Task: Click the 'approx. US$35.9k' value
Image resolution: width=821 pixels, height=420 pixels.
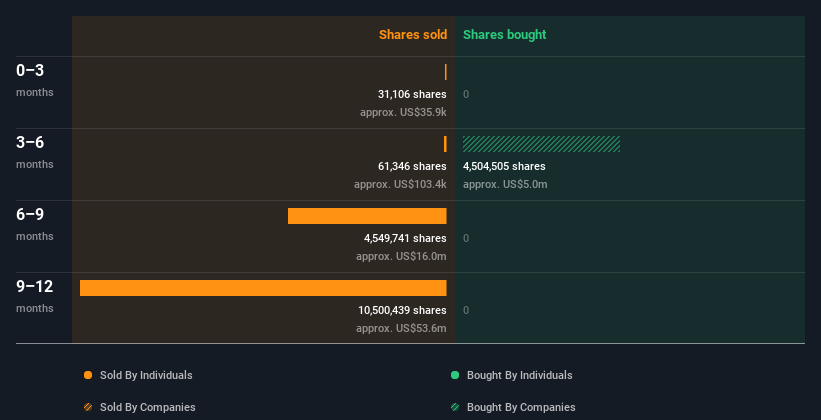Action: [403, 112]
